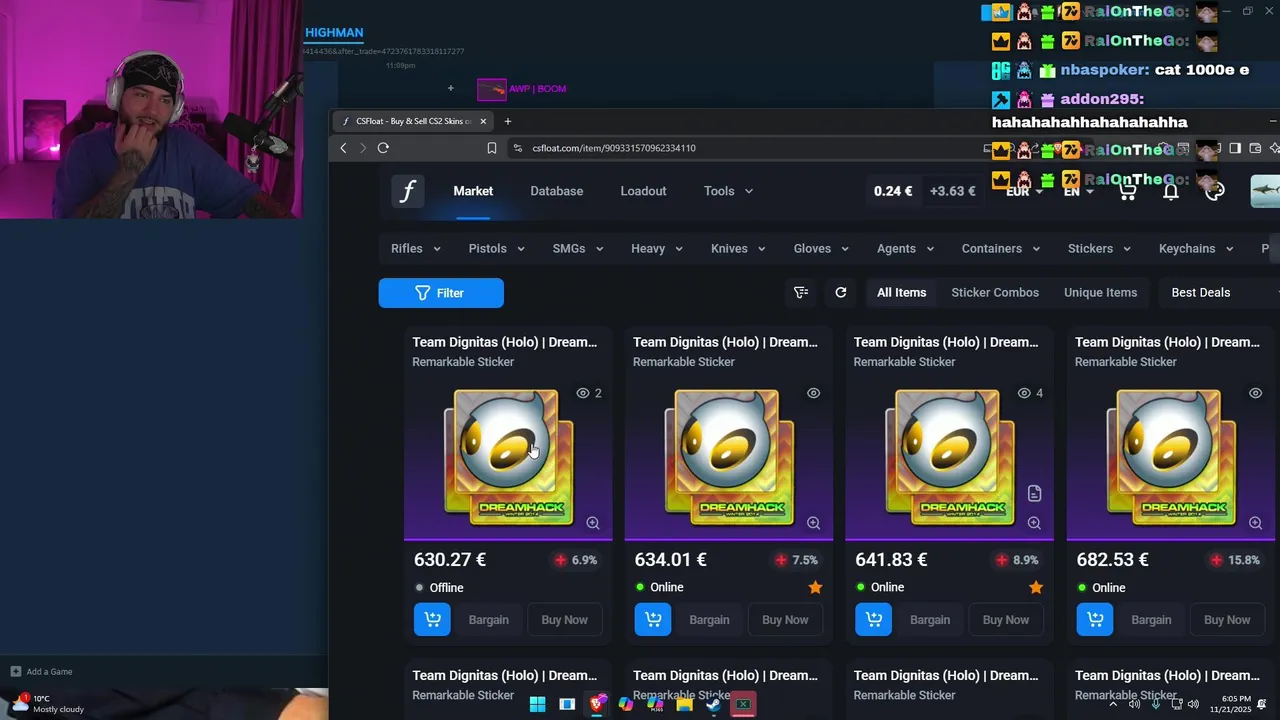1280x720 pixels.
Task: Open File Explorer from the taskbar
Action: [684, 705]
